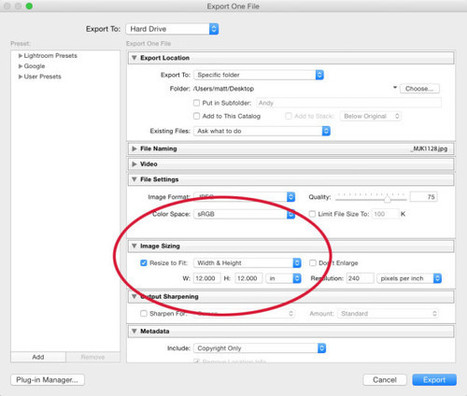Open sharpening Amount Standard dropdown
Image resolution: width=467 pixels, height=396 pixels.
[388, 314]
